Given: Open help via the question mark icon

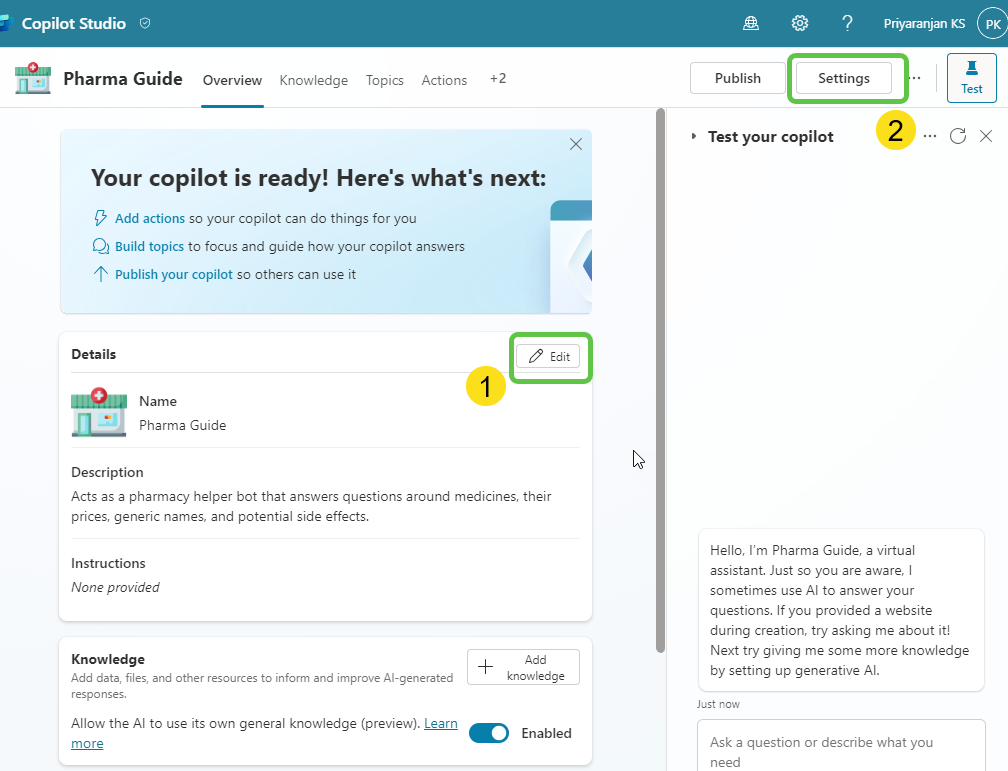Looking at the screenshot, I should [x=847, y=22].
